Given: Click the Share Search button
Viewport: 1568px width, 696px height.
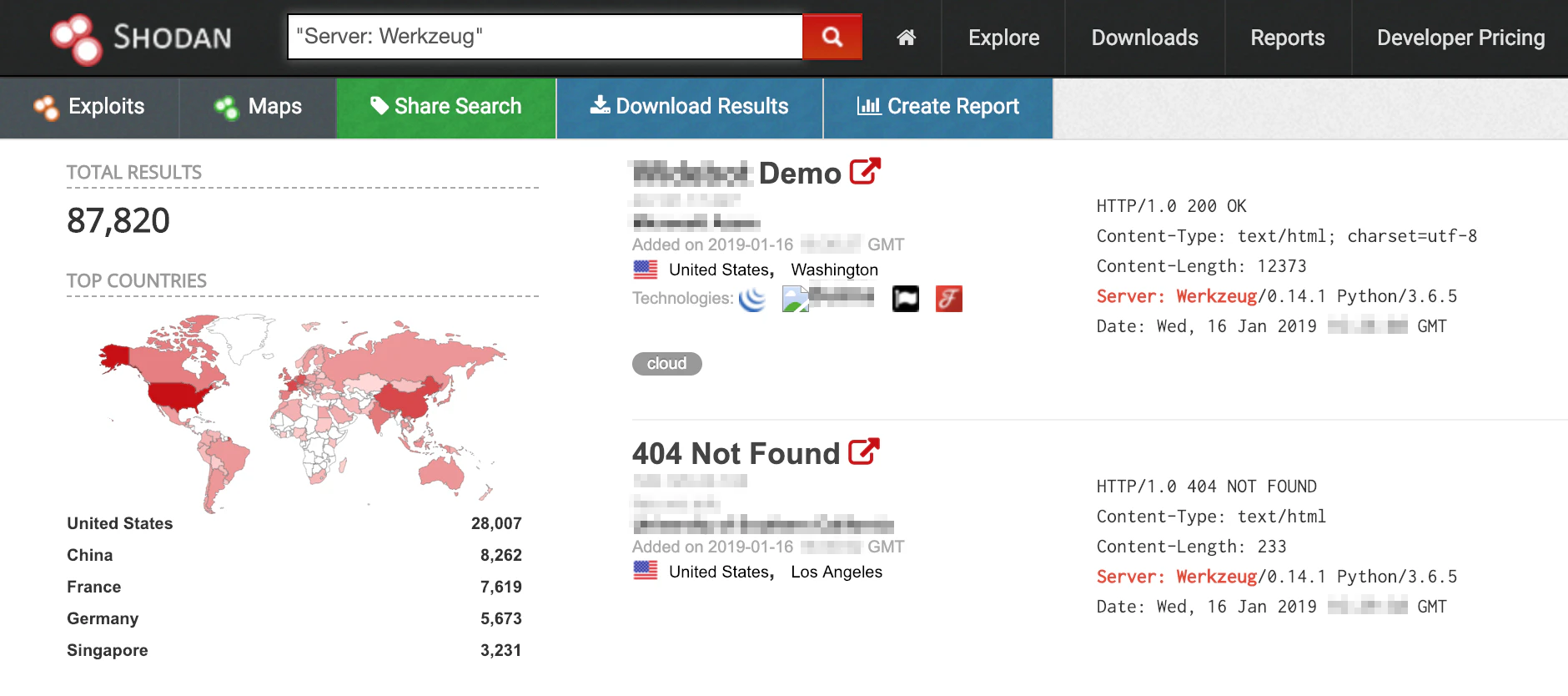Looking at the screenshot, I should 446,107.
